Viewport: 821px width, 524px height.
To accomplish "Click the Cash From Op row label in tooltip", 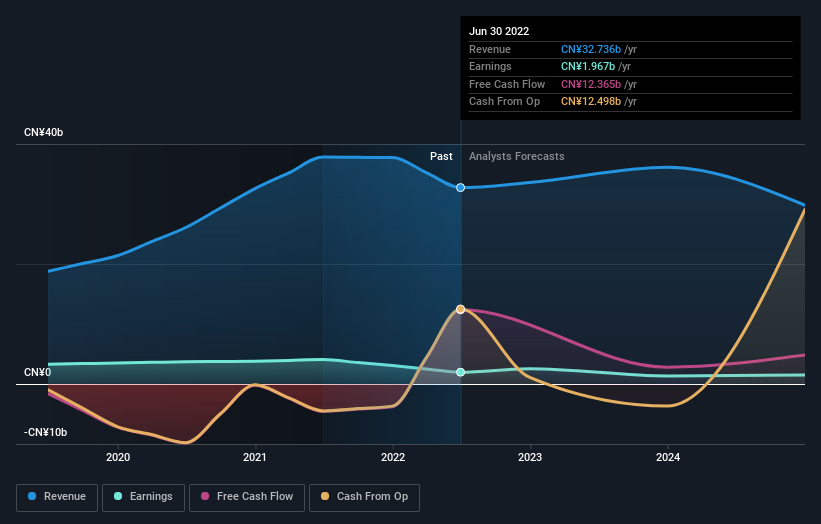I will coord(504,102).
